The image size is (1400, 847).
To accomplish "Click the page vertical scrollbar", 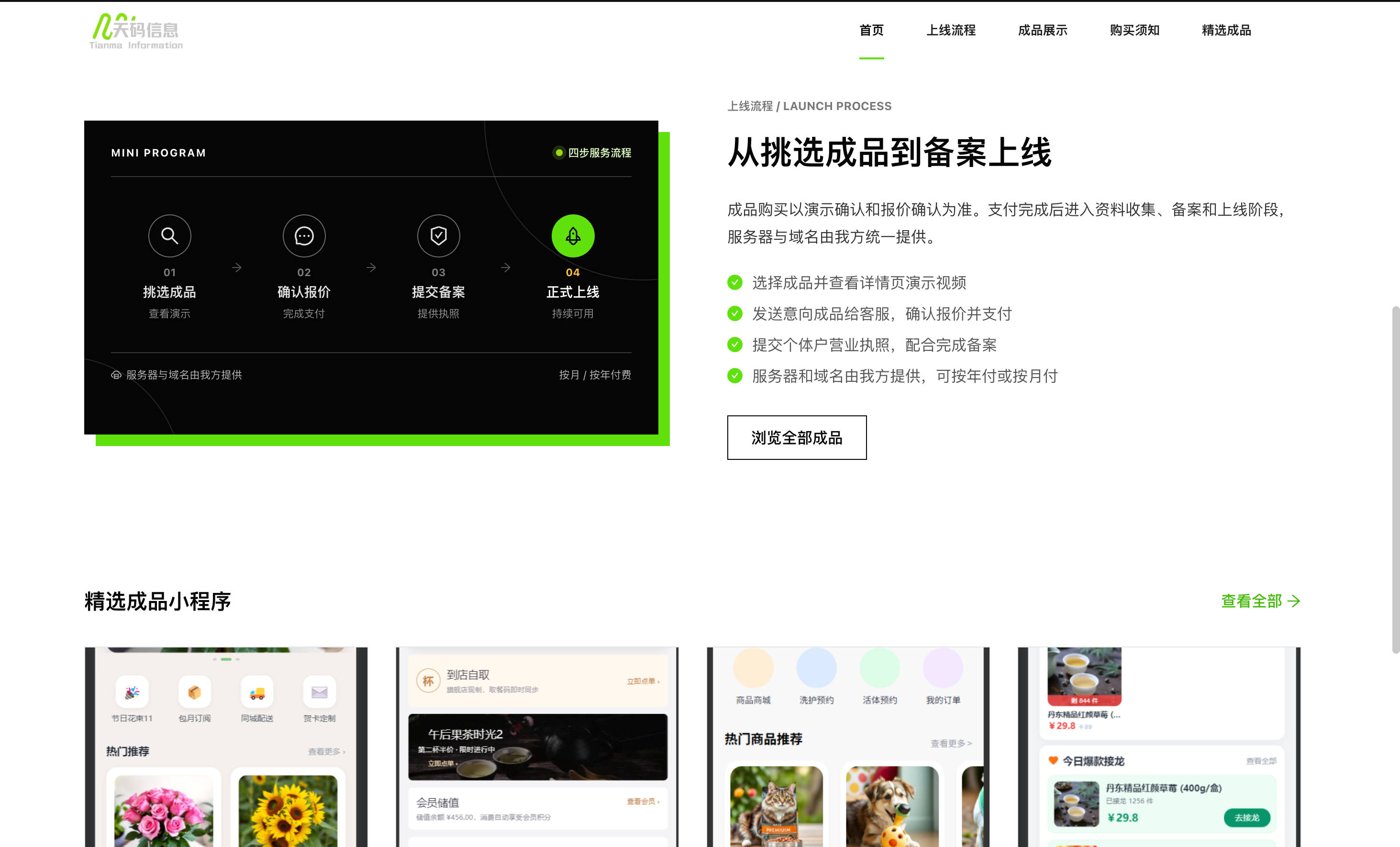I will (x=1395, y=480).
